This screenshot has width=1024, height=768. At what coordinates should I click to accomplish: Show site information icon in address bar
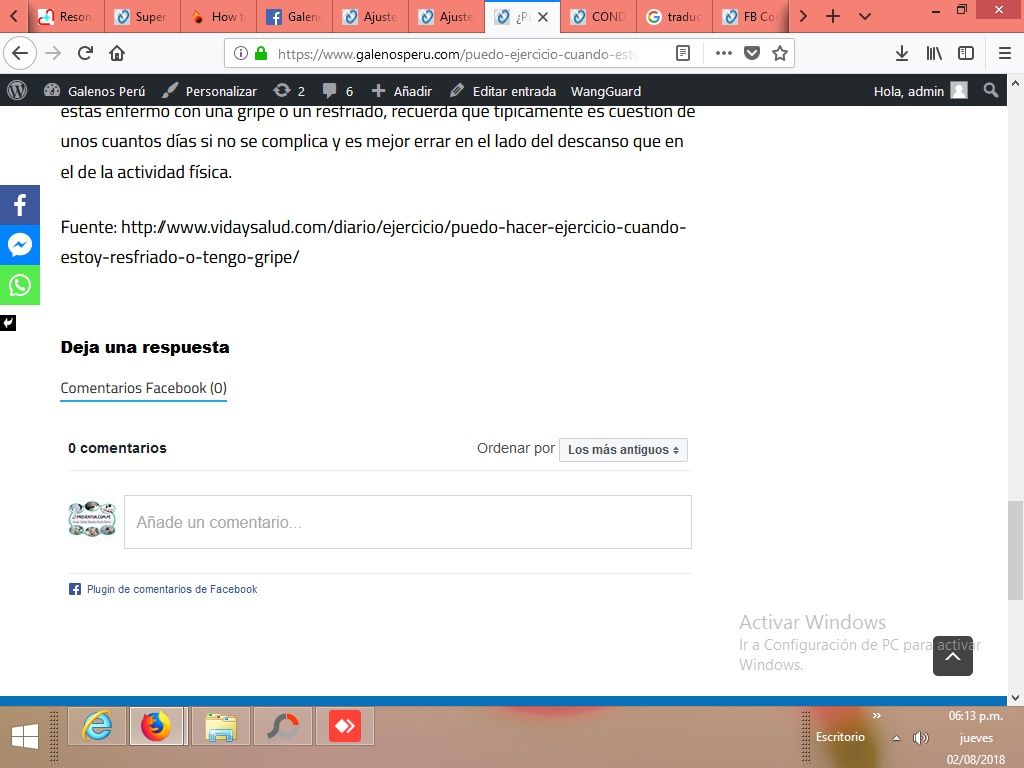(240, 53)
